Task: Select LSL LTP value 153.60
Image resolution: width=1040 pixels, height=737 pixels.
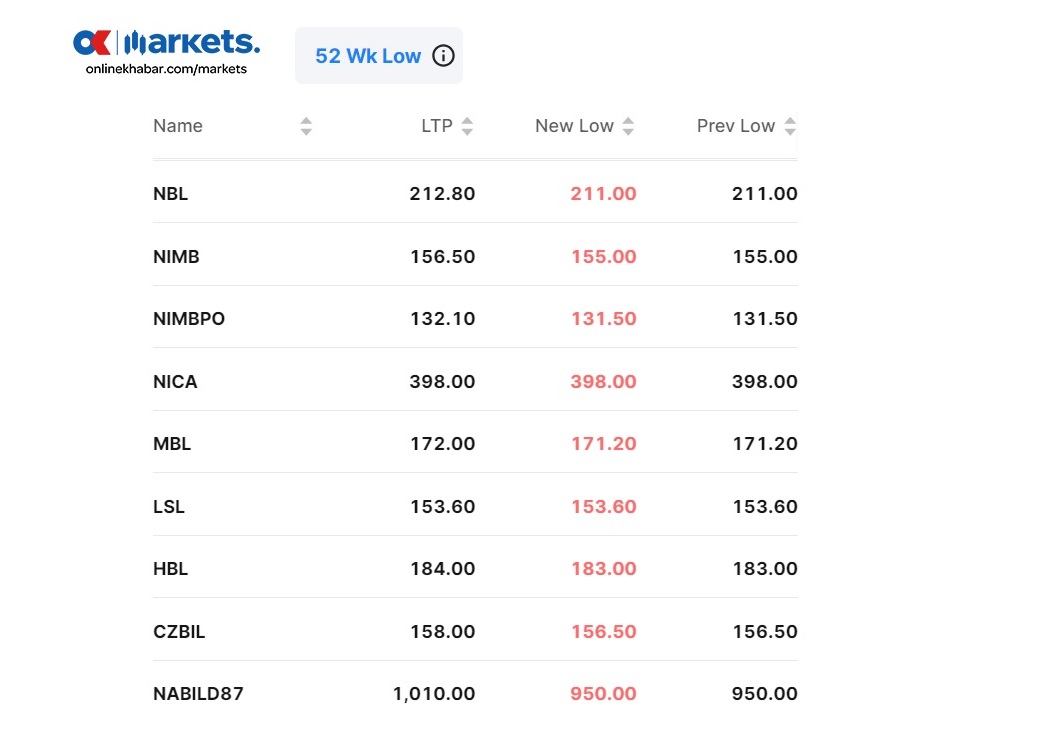Action: 442,507
